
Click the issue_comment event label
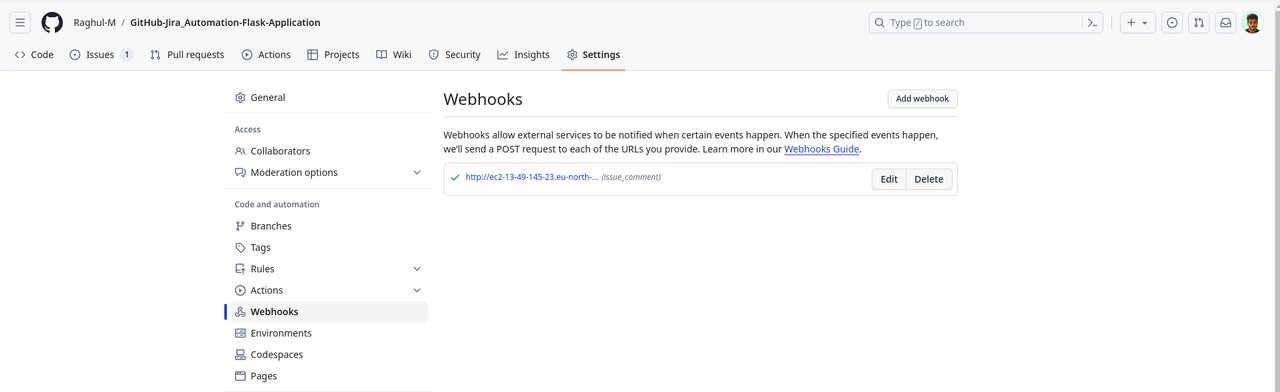pos(631,177)
